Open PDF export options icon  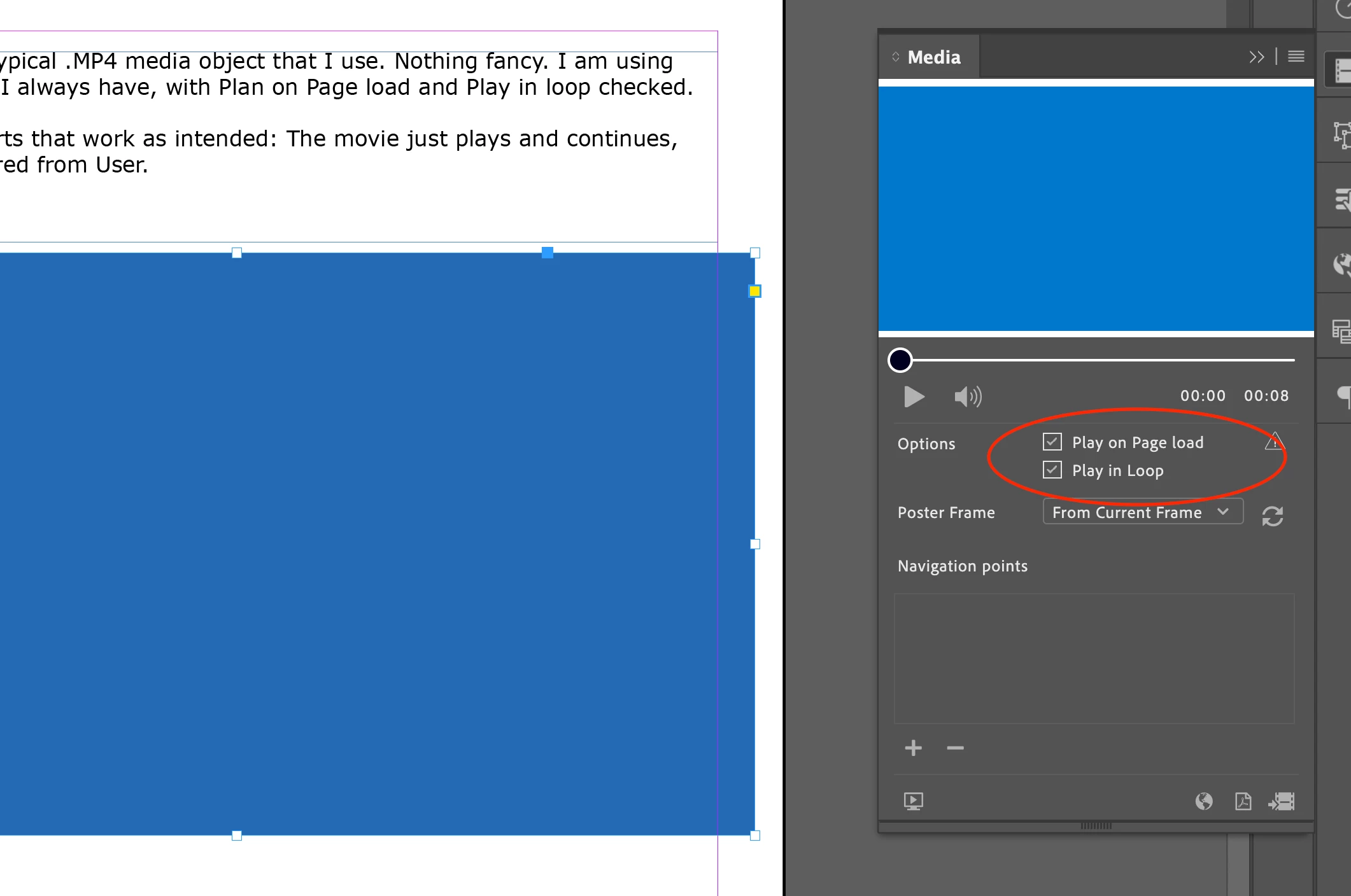pos(1243,801)
